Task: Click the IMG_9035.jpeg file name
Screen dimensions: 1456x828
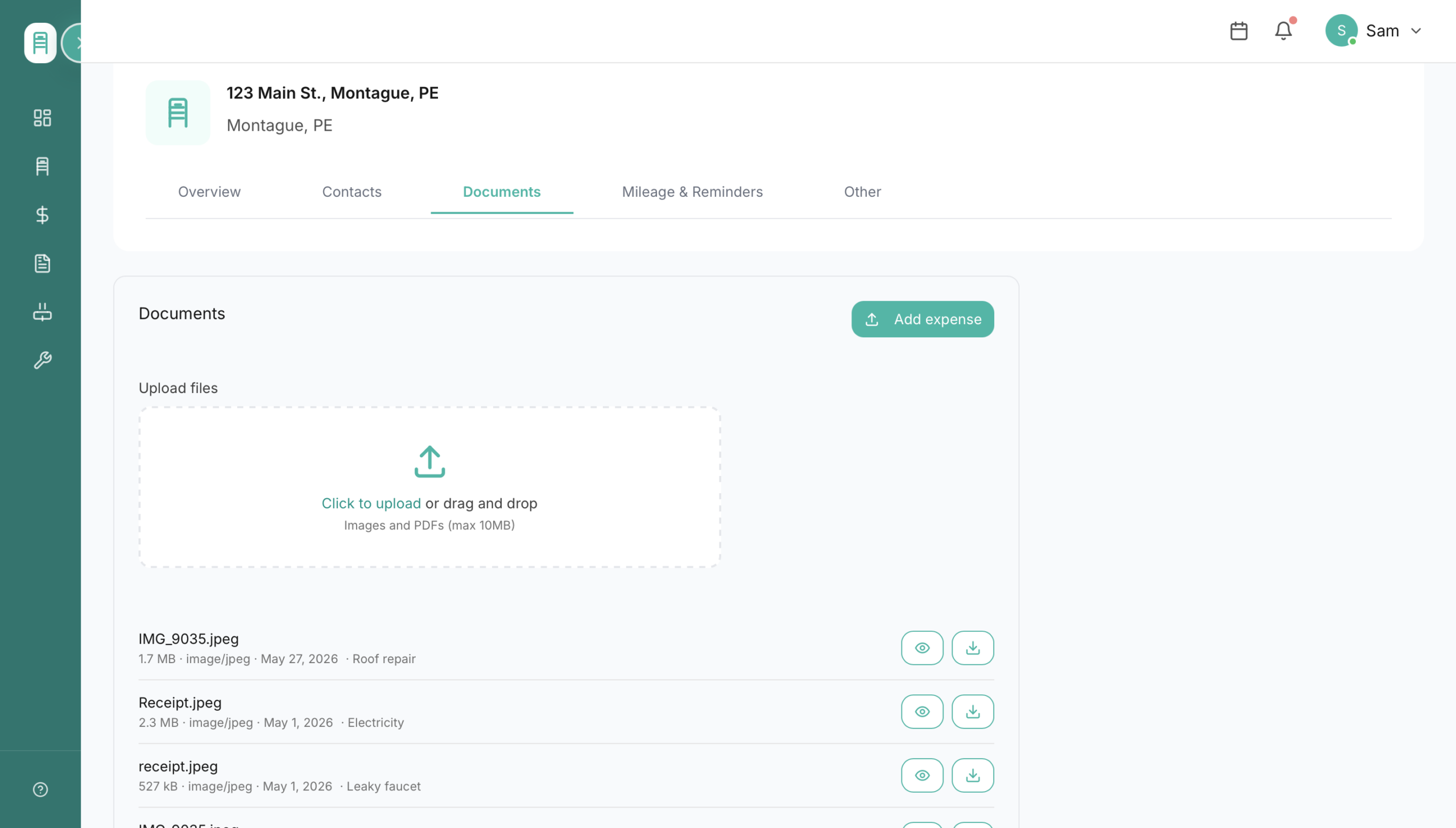Action: coord(189,639)
